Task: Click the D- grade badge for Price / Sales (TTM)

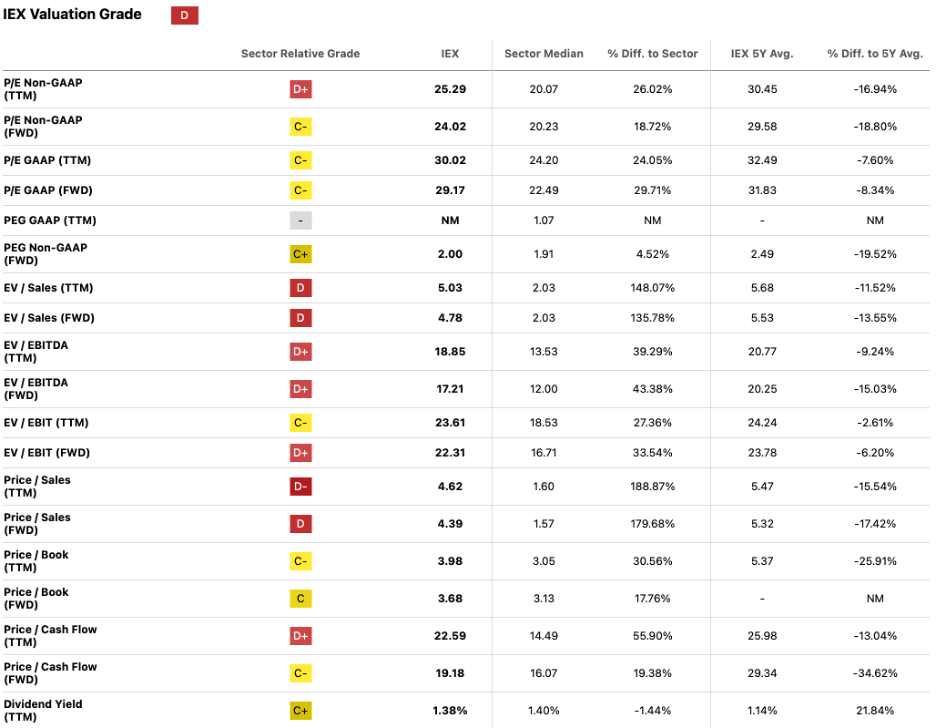Action: 300,487
